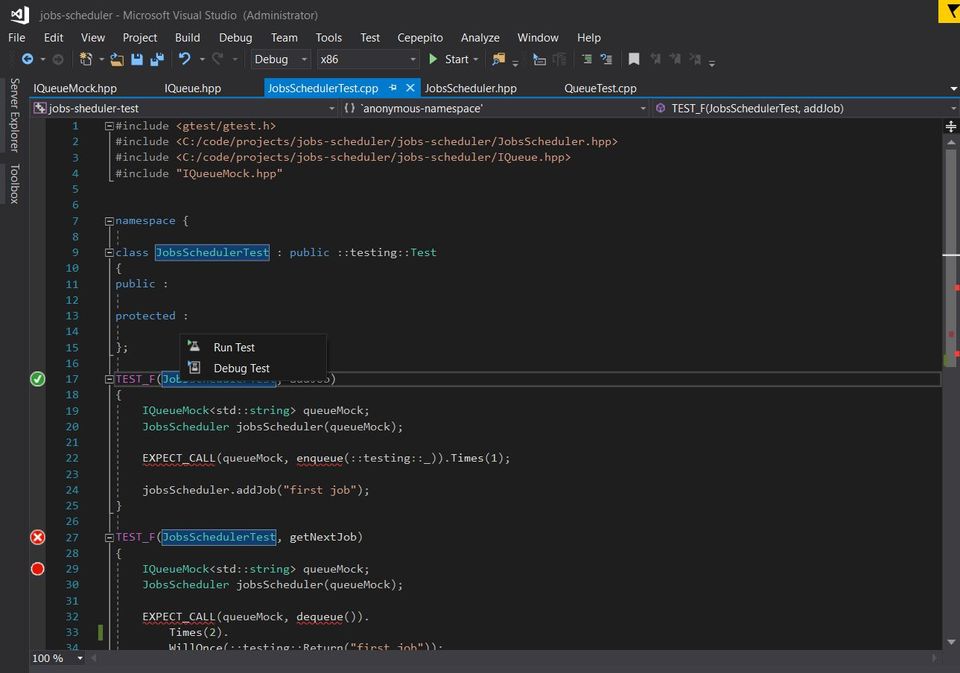The image size is (960, 673).
Task: Remove the breakpoint at line 29
Action: [x=37, y=569]
